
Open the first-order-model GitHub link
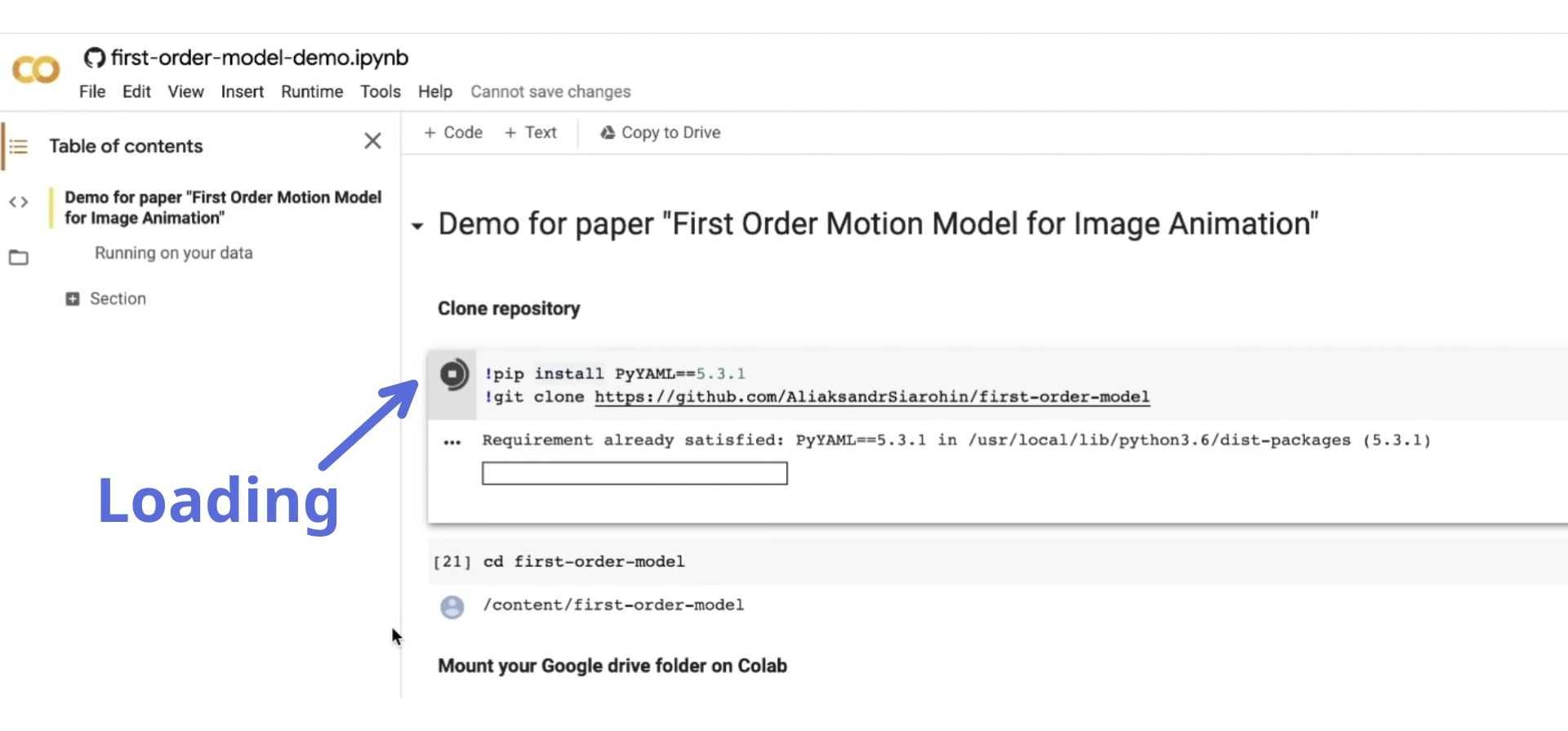coord(871,397)
